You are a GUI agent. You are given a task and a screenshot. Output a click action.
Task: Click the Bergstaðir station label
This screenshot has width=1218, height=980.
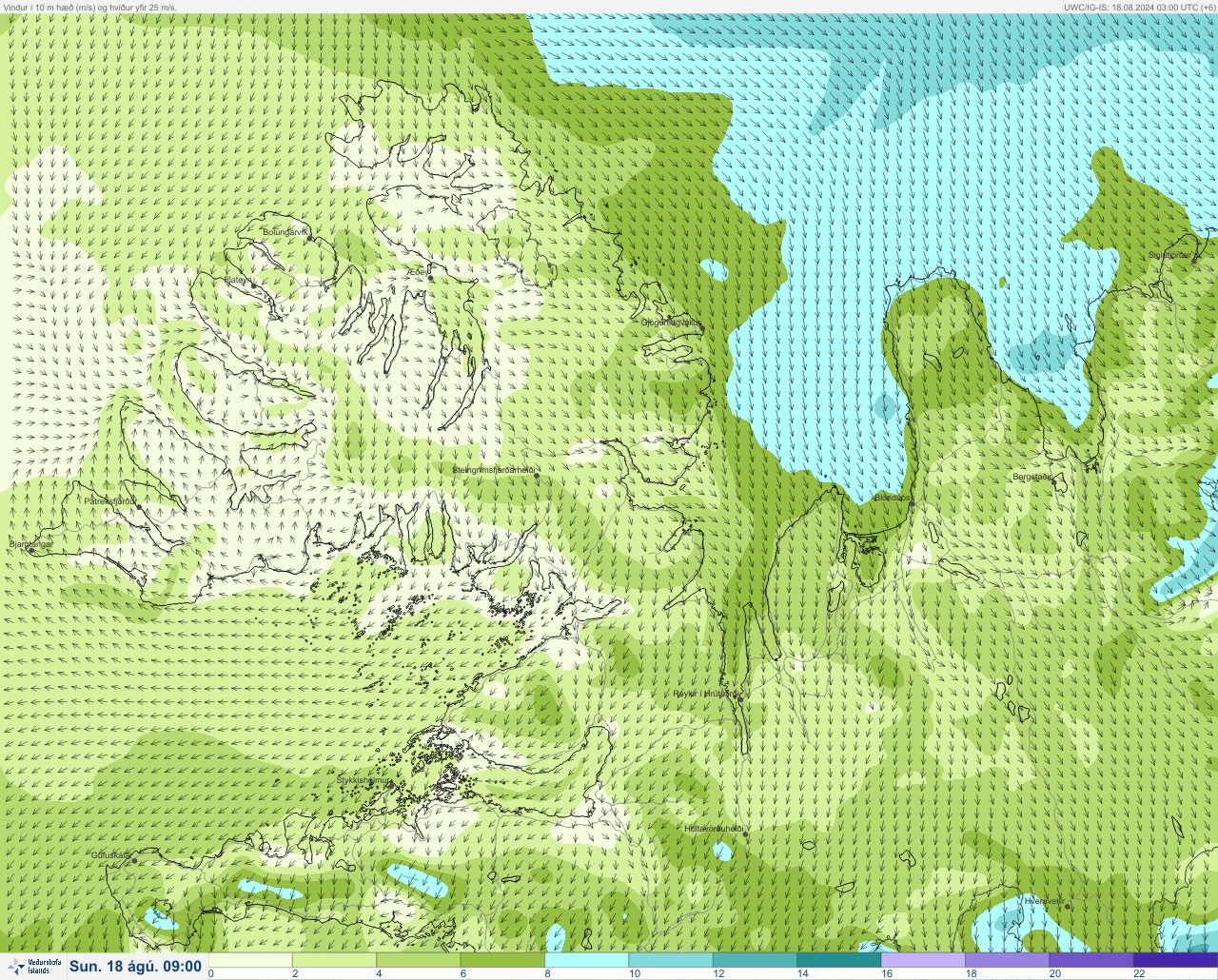1031,477
